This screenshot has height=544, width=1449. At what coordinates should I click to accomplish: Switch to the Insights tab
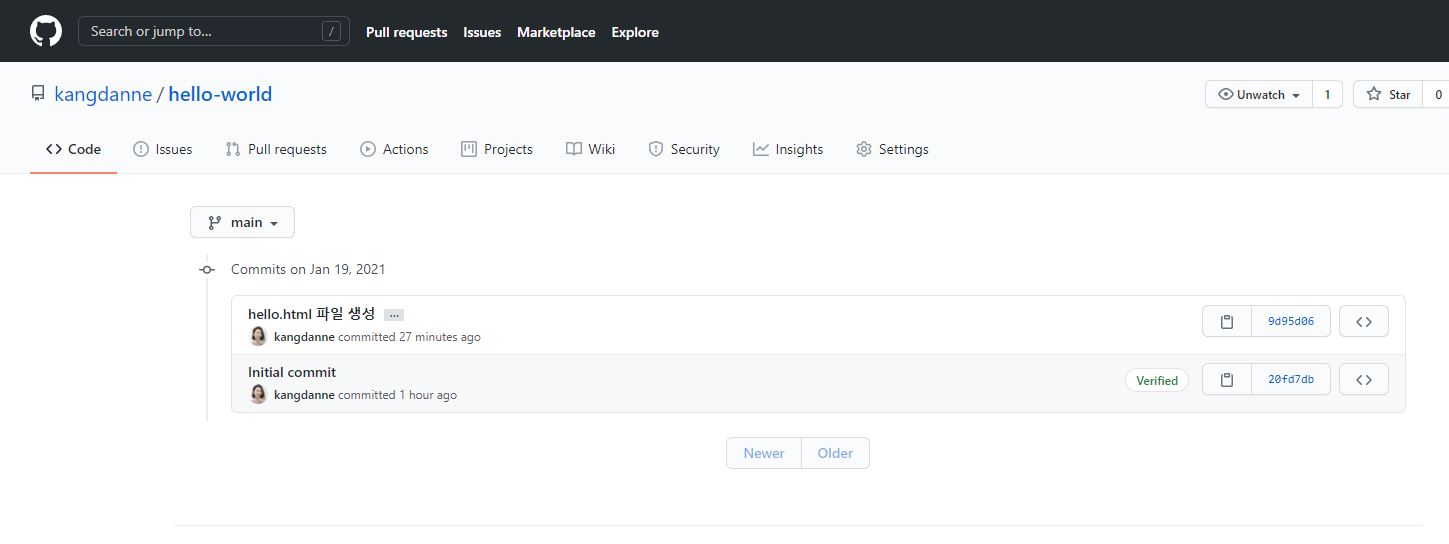tap(788, 149)
